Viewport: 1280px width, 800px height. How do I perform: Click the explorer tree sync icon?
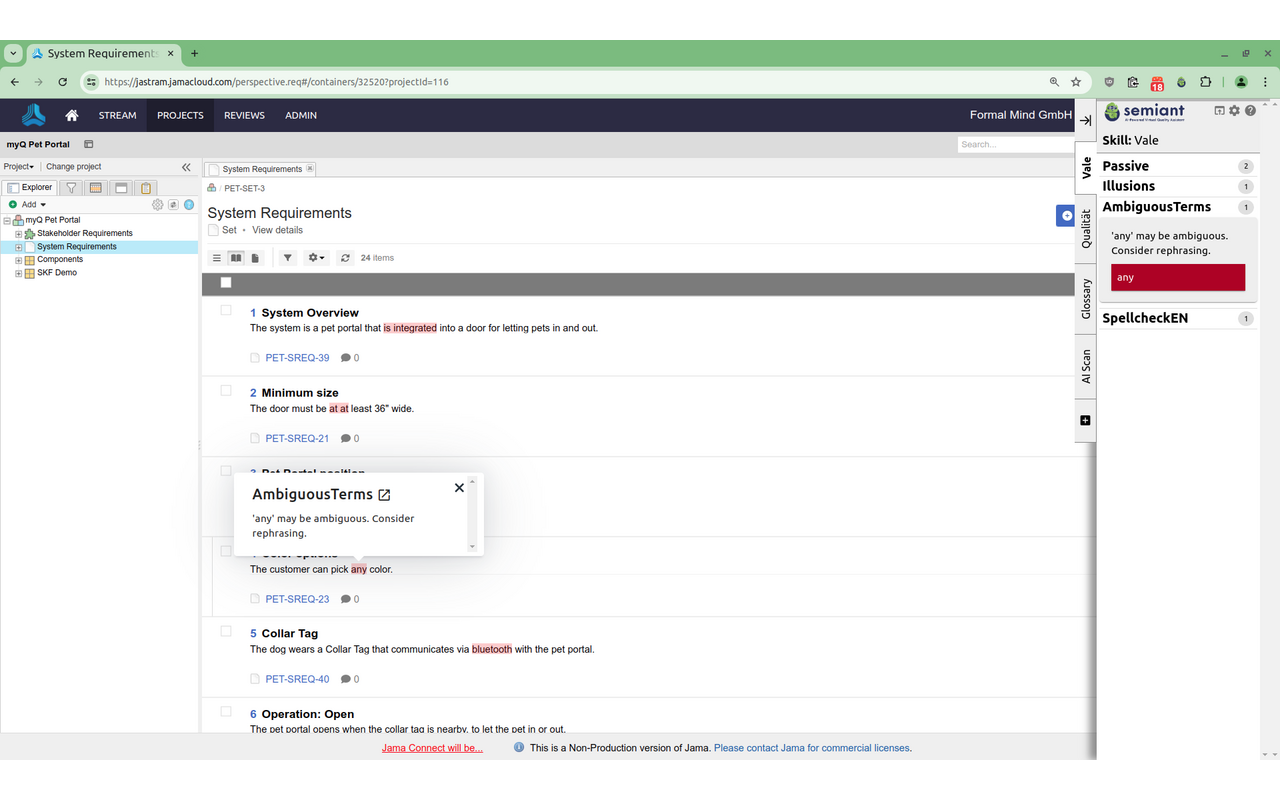[173, 205]
